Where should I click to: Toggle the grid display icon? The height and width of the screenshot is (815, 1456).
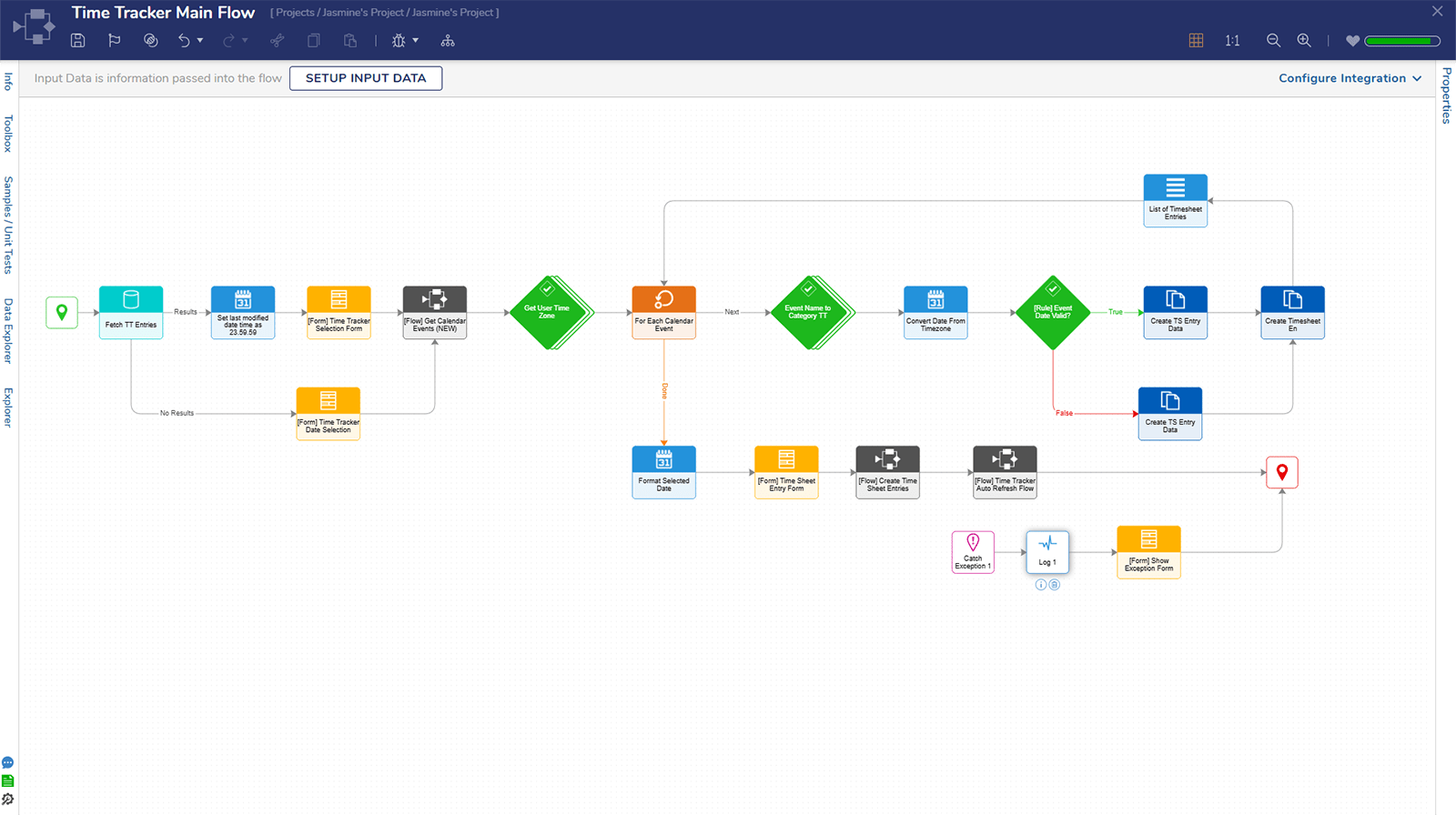[1196, 41]
